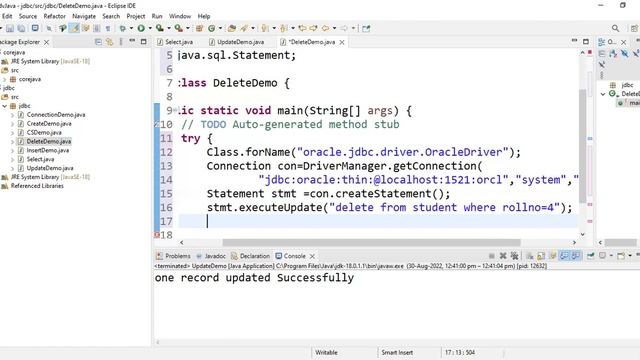Click the error marker on line 18
640x360 pixels.
tap(157, 235)
